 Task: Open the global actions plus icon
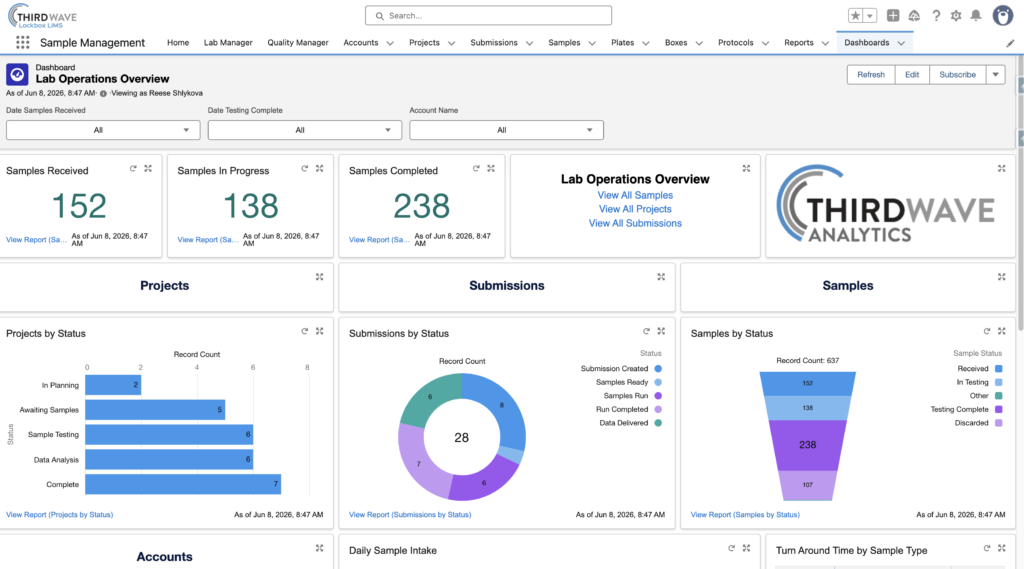893,16
